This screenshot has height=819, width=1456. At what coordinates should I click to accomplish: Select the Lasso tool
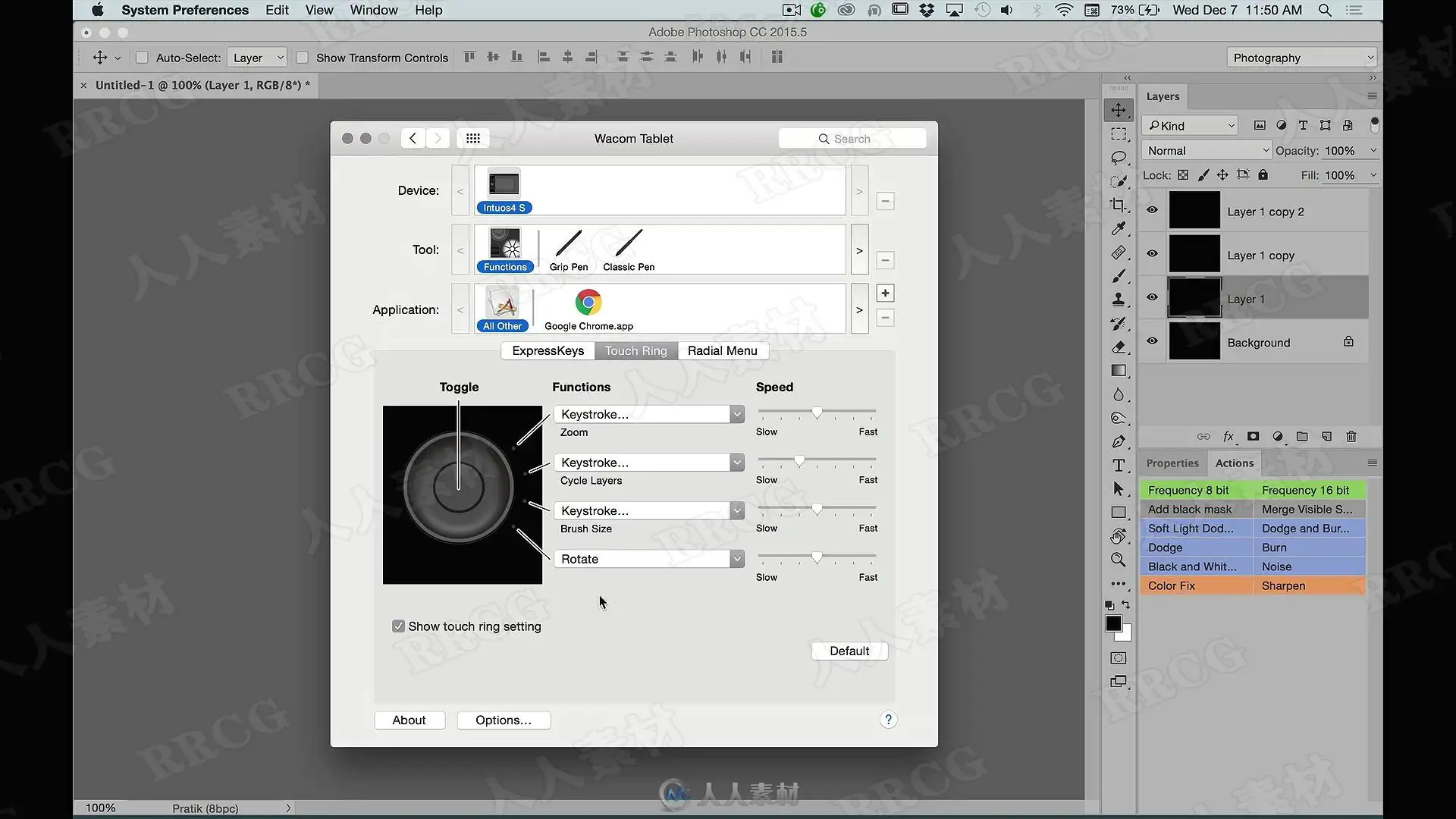coord(1119,158)
